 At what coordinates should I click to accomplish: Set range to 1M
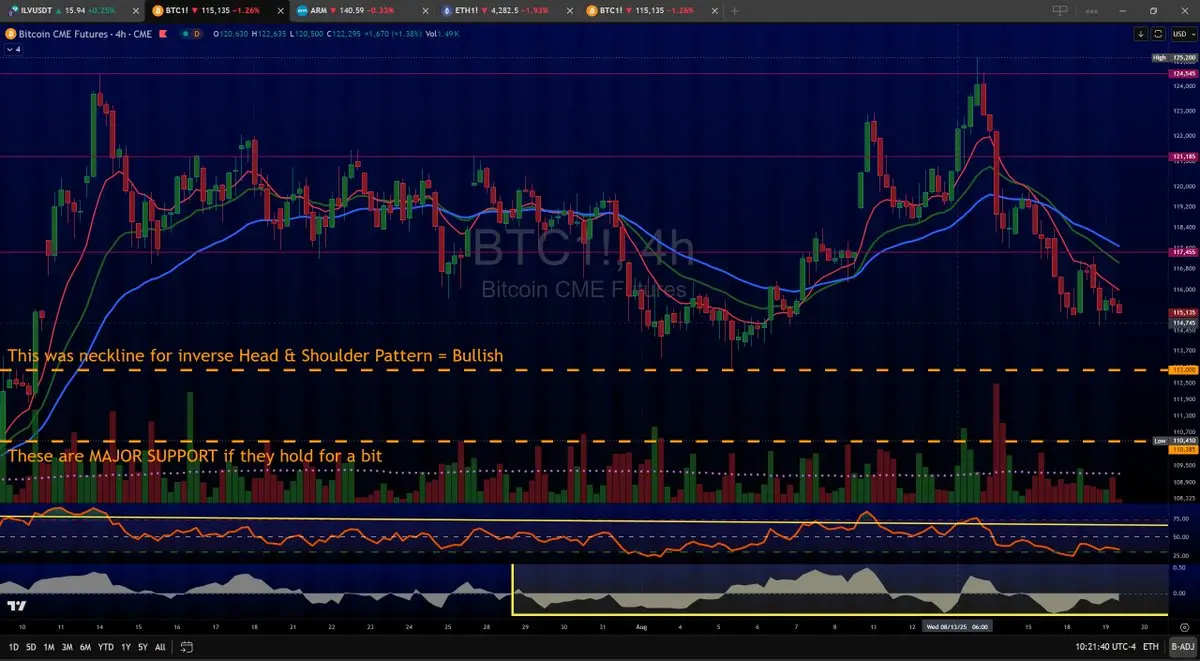click(x=49, y=647)
